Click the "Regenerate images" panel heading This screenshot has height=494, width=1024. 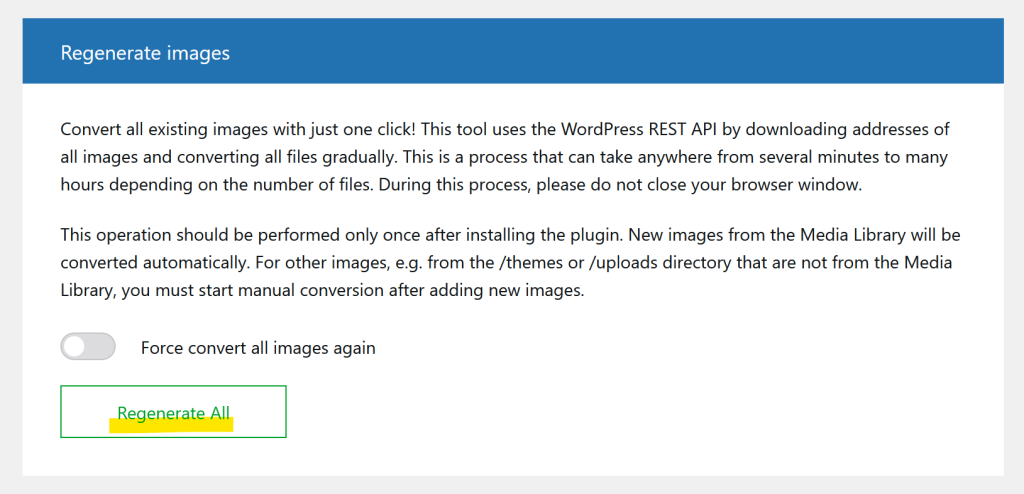pos(145,53)
